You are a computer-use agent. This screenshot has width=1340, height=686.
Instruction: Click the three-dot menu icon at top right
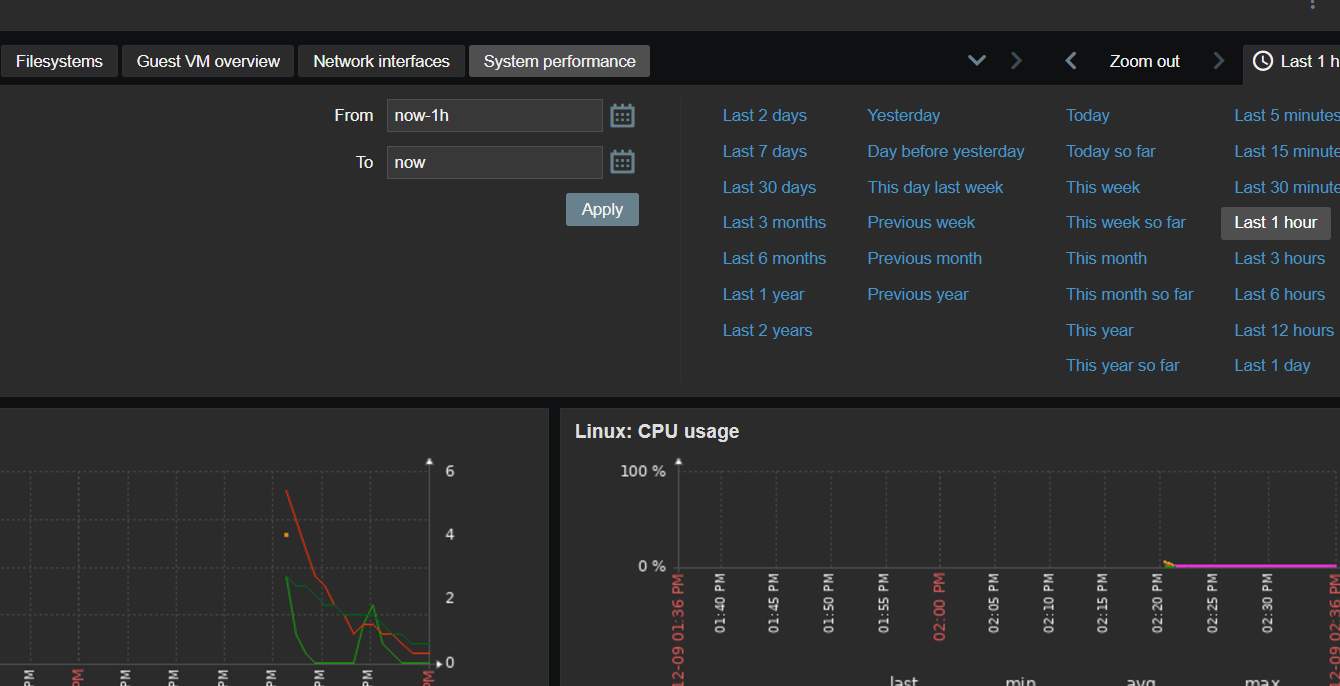tap(1313, 5)
